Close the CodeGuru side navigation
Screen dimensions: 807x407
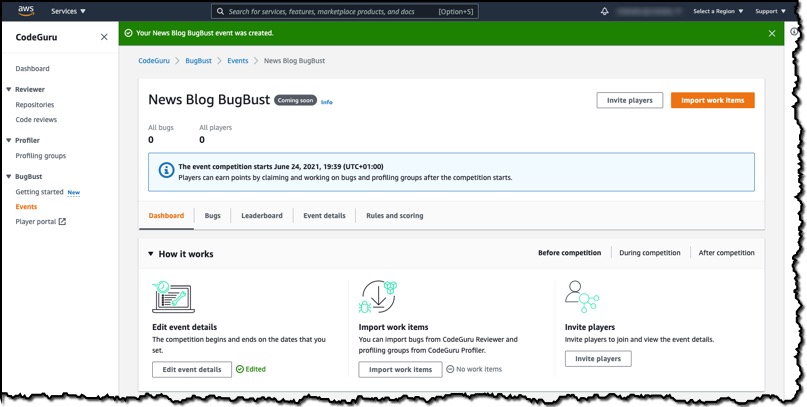pyautogui.click(x=104, y=37)
